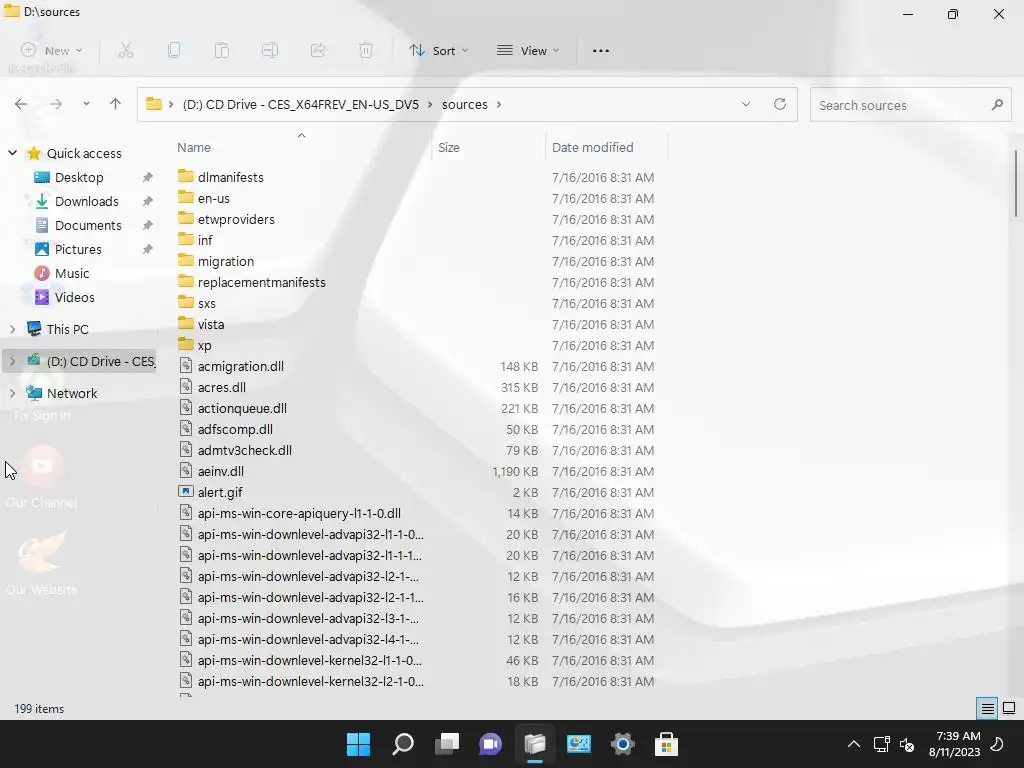1024x768 pixels.
Task: Expand address bar history dropdown
Action: click(x=746, y=104)
